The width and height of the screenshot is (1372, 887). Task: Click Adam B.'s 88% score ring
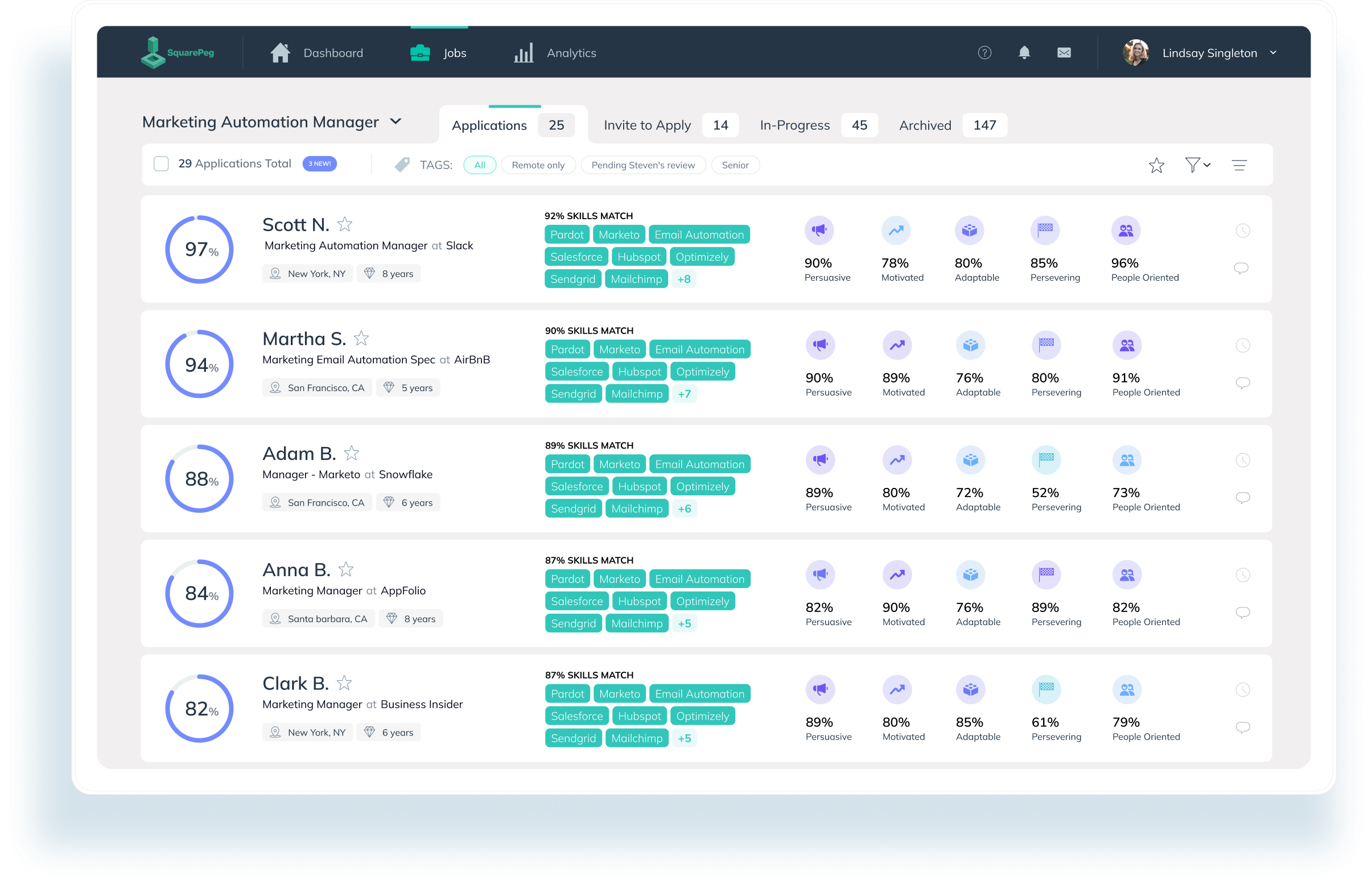point(199,479)
